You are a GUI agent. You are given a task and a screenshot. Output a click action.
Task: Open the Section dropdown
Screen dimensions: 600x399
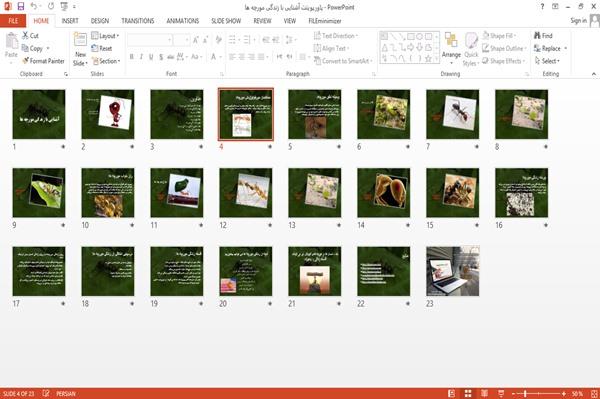coord(106,61)
